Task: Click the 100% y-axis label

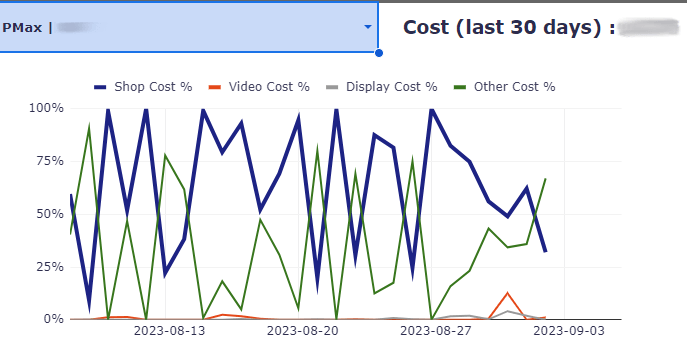Action: [x=46, y=108]
